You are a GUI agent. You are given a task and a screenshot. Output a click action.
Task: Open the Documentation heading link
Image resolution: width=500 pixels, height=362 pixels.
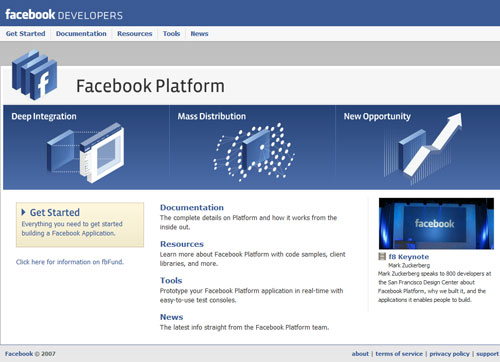pyautogui.click(x=192, y=207)
